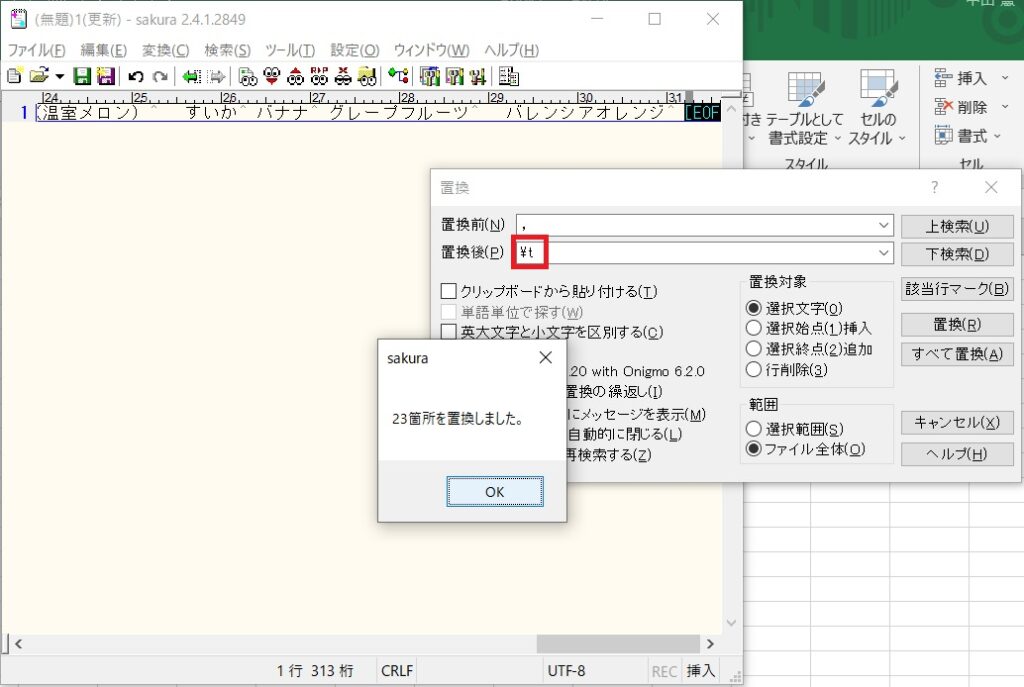Click the Find Previous eyes icon
1024x687 pixels.
point(295,76)
